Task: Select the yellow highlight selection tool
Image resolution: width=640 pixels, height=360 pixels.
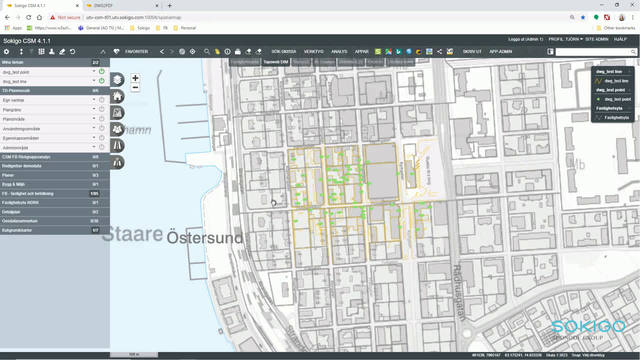Action: pyautogui.click(x=217, y=52)
